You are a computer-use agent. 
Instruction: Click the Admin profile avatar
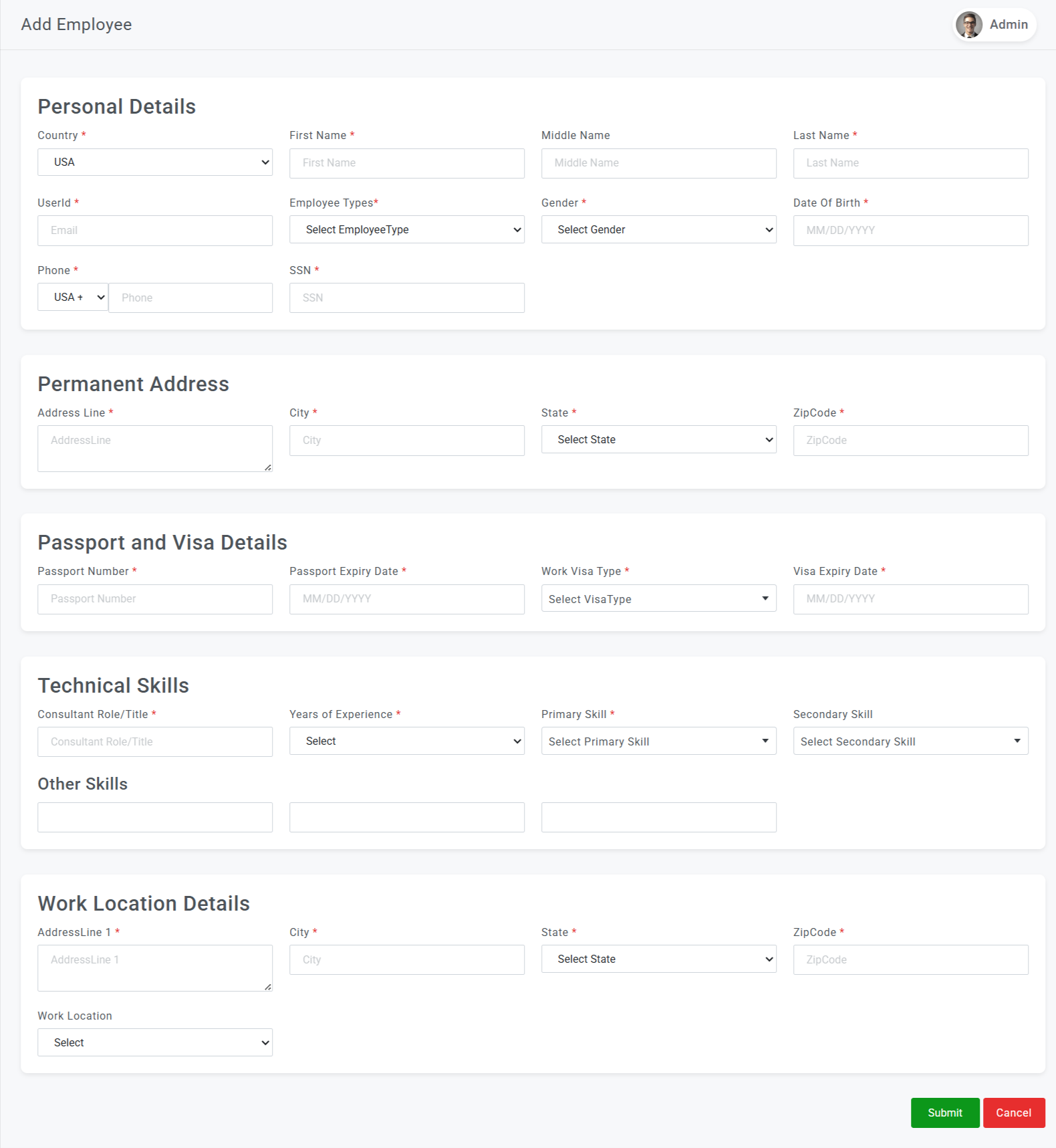[x=968, y=25]
